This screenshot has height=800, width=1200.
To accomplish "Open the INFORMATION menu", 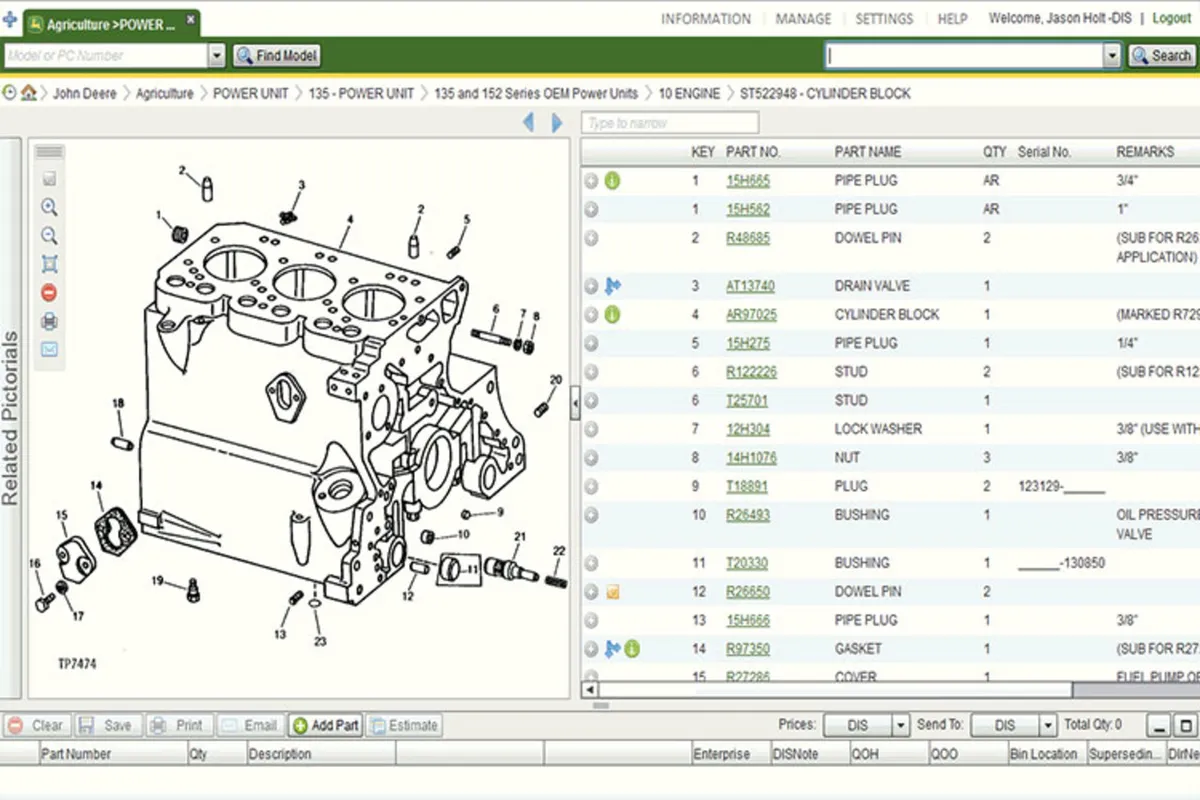I will coord(706,19).
